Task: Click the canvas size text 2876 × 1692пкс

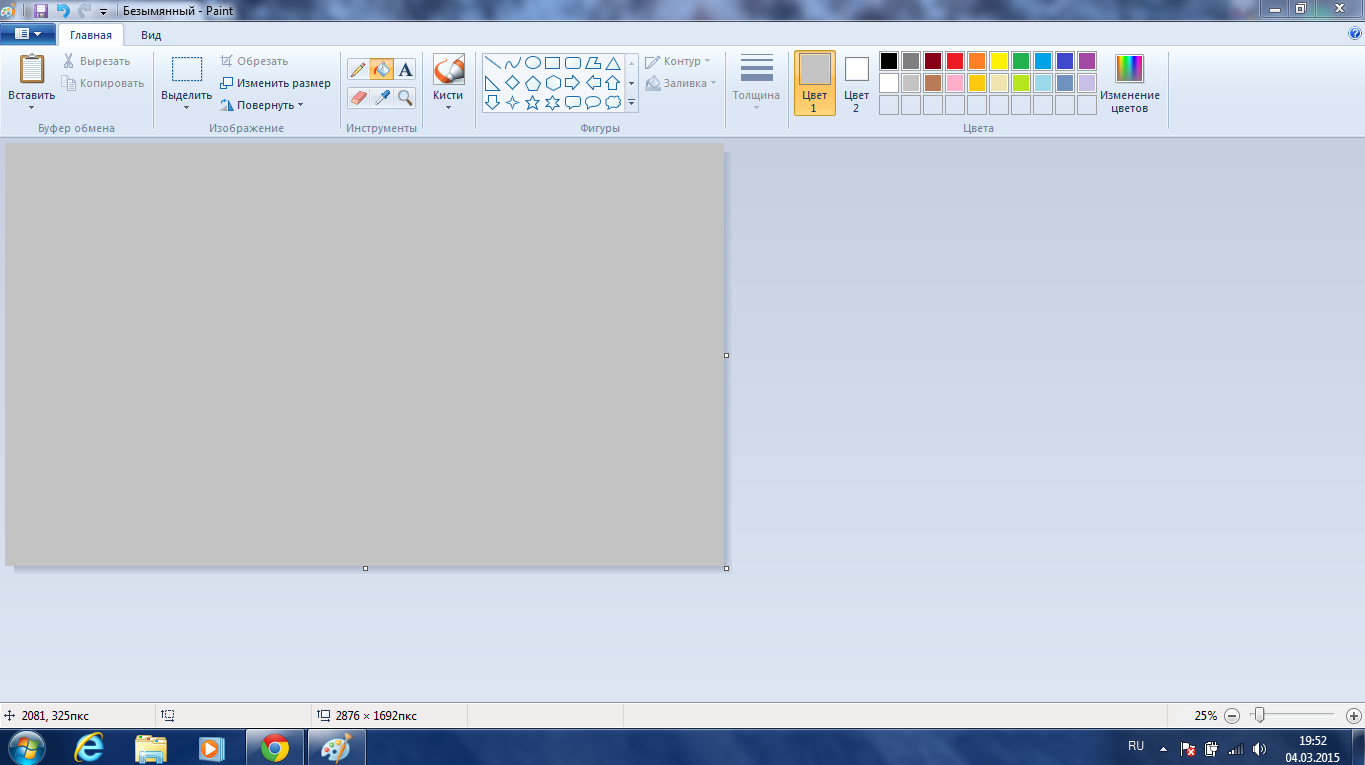Action: pos(375,716)
